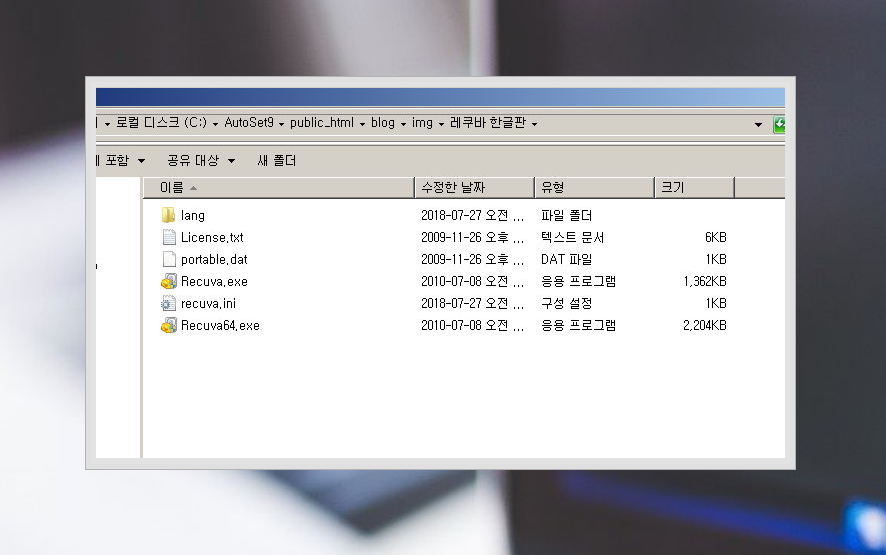Select the lang folder name

coord(193,215)
